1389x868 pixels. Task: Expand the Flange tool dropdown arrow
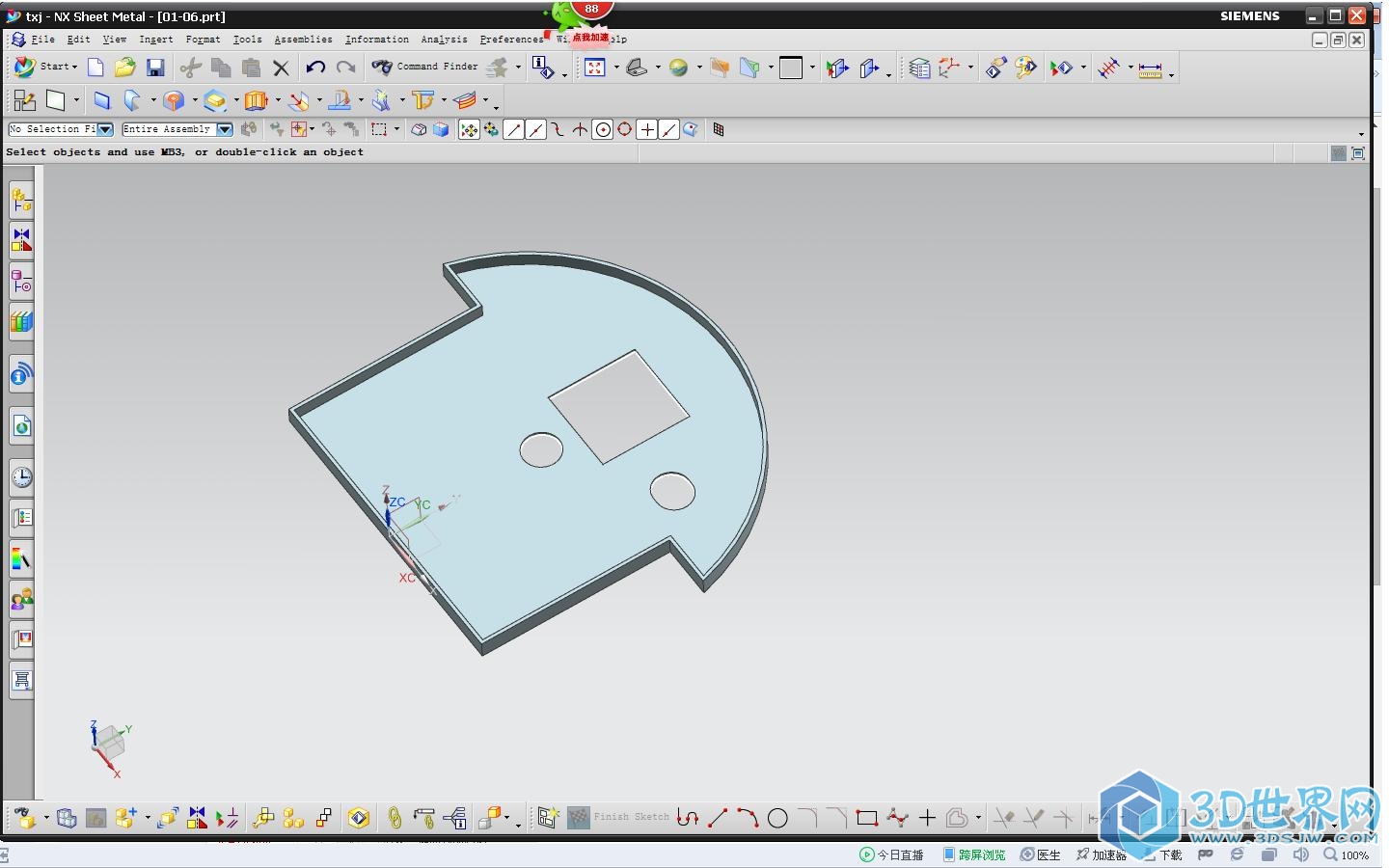(153, 100)
